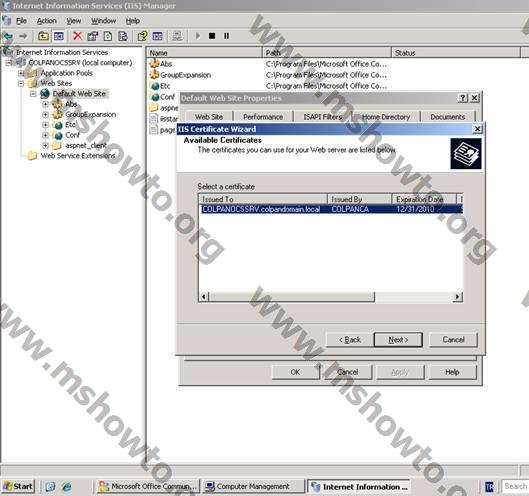Click the context help question button in Properties
529x496 pixels.
(x=463, y=98)
